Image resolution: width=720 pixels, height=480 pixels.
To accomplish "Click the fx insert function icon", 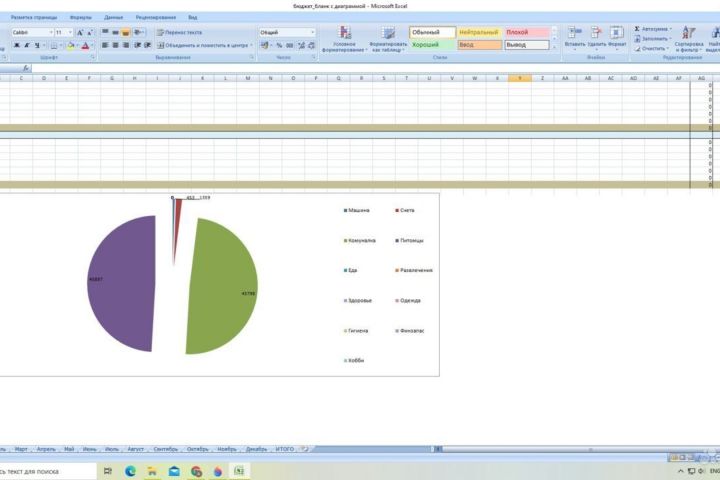I will pyautogui.click(x=26, y=68).
